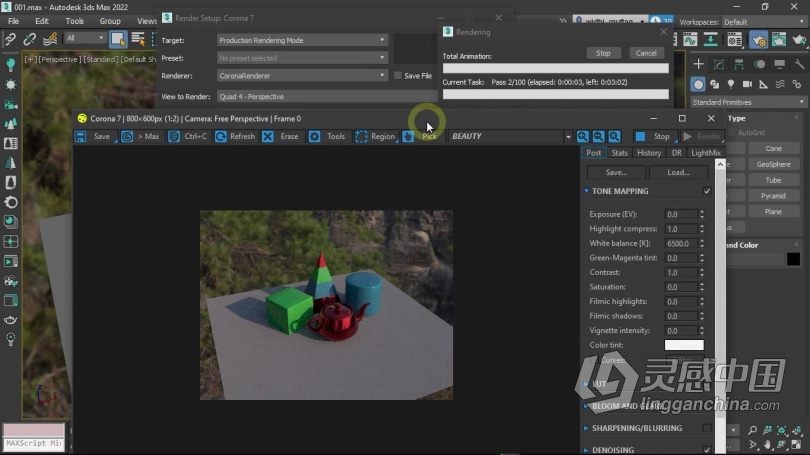
Task: Click the Contrast spinner arrows
Action: coord(702,272)
